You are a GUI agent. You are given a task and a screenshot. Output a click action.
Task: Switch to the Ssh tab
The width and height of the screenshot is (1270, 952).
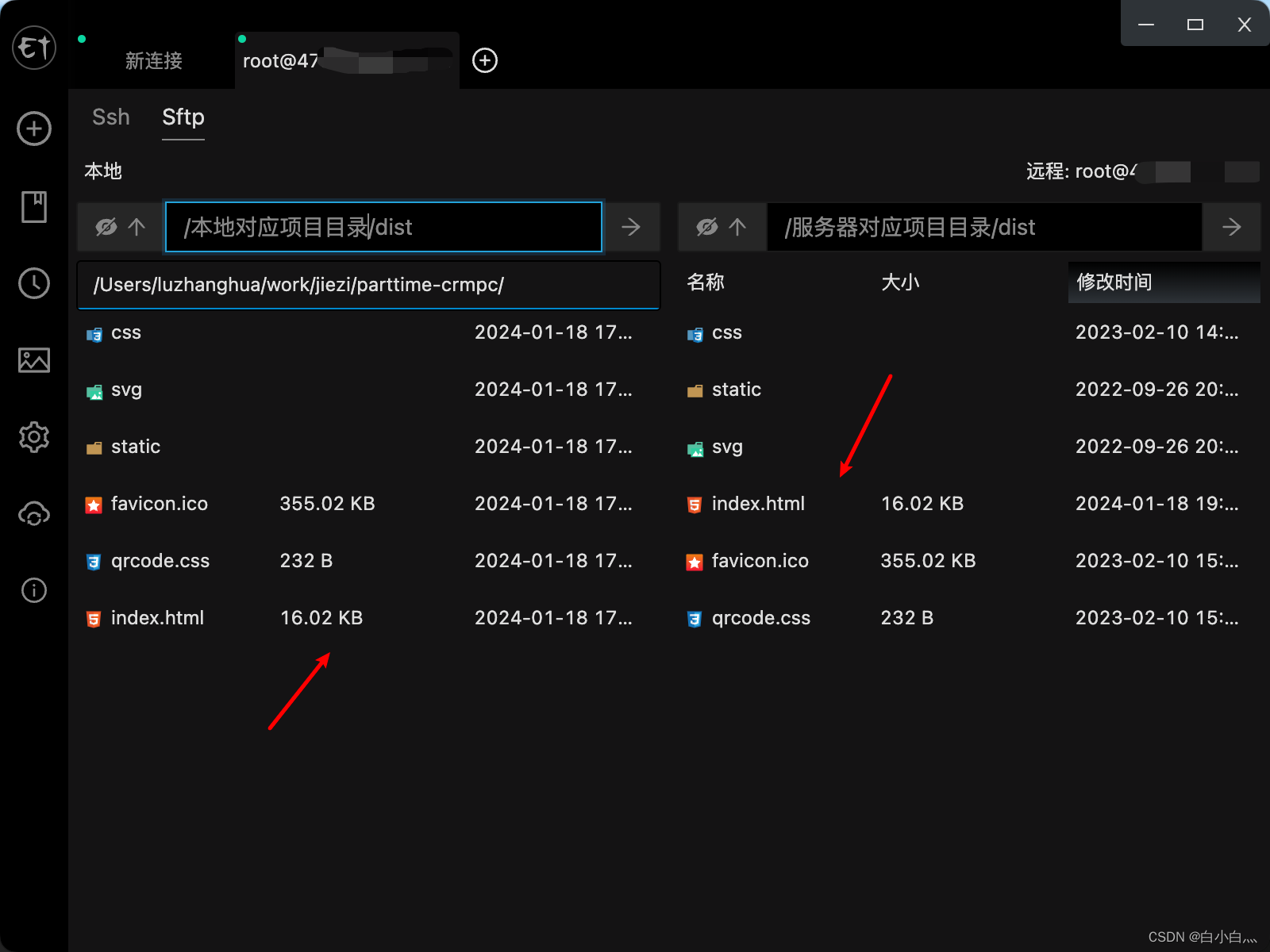(x=111, y=117)
